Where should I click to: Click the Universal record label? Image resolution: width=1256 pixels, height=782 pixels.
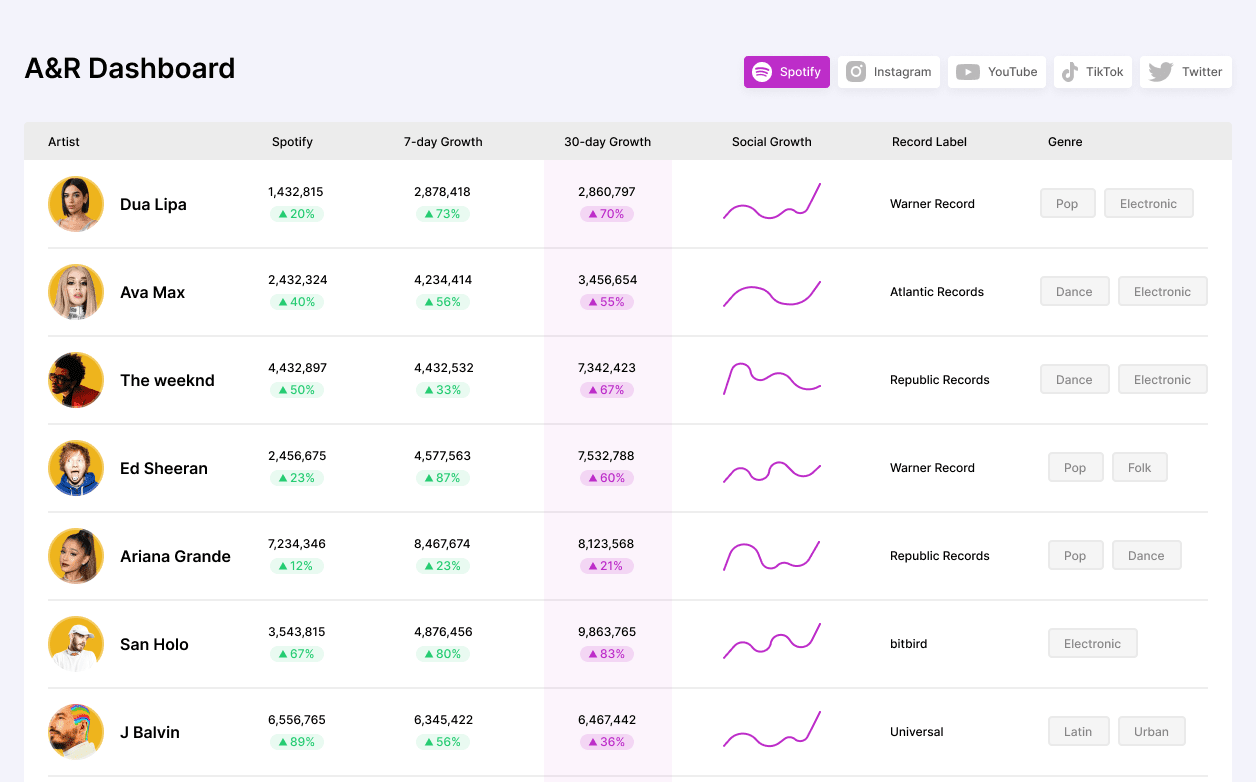[917, 732]
